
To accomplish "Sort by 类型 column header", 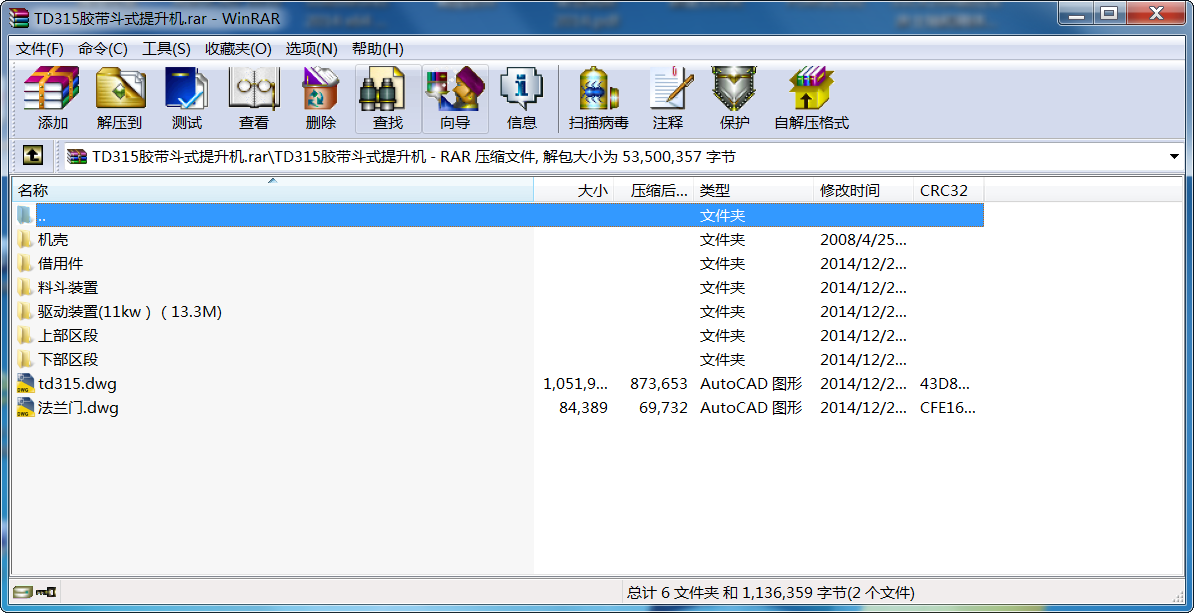I will (x=754, y=190).
